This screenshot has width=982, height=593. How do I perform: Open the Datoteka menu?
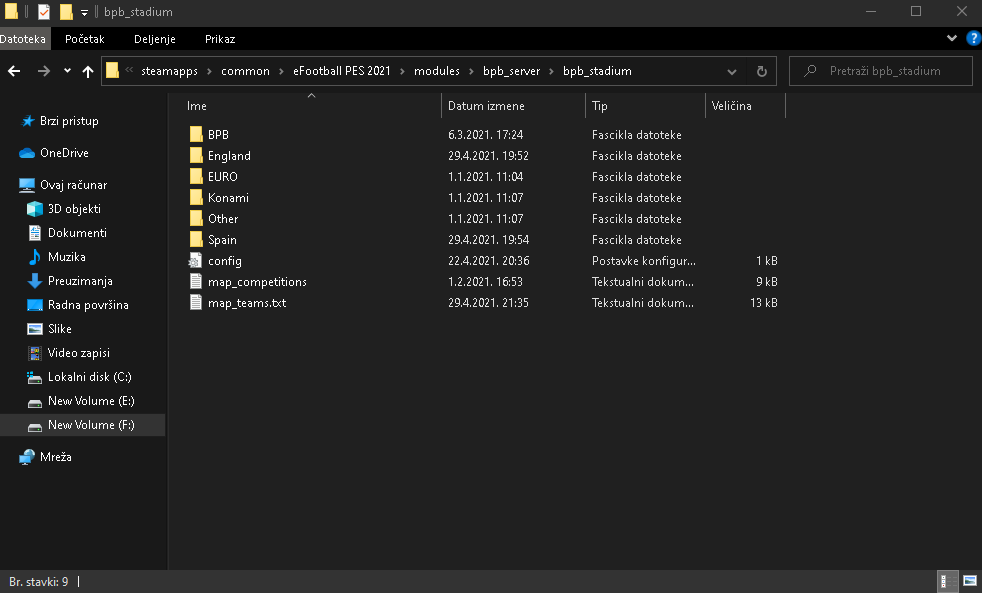(x=23, y=39)
